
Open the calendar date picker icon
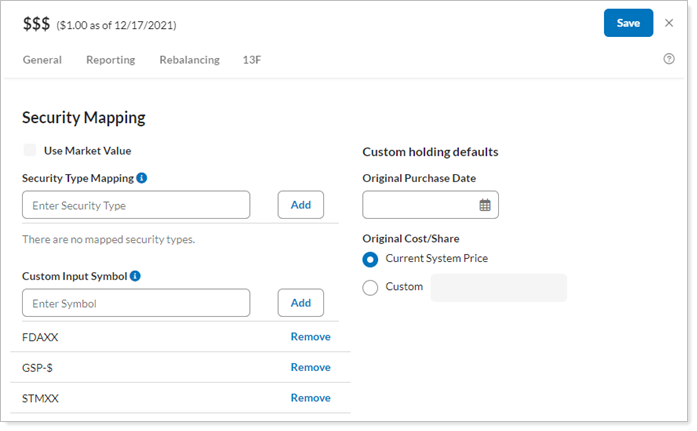click(x=485, y=205)
